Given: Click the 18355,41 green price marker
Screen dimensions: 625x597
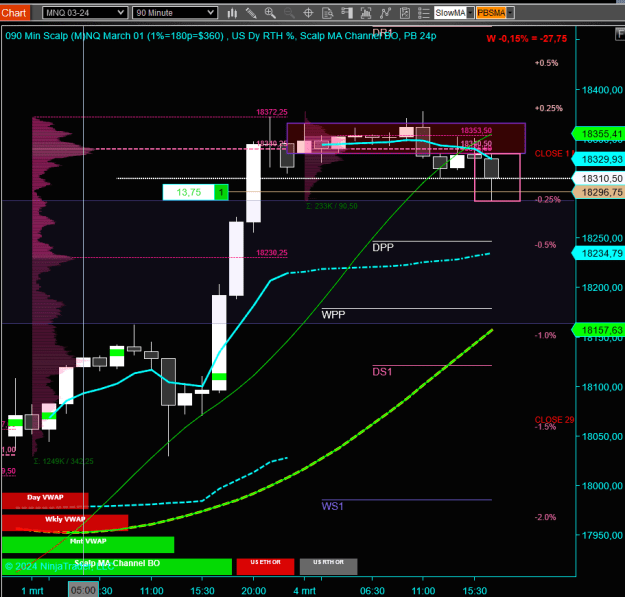Looking at the screenshot, I should 598,134.
